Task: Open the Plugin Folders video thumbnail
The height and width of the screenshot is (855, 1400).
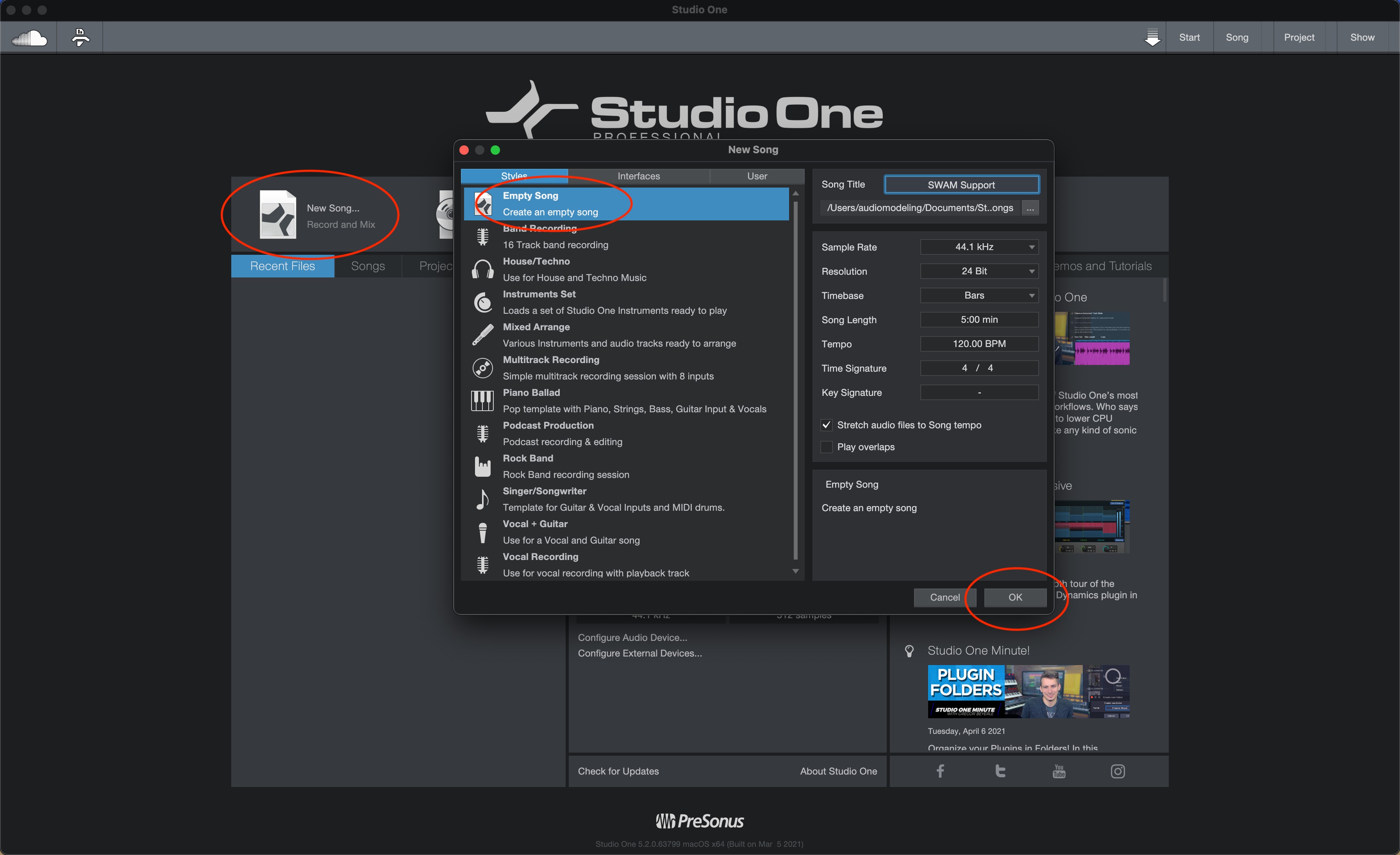Action: pos(1029,691)
